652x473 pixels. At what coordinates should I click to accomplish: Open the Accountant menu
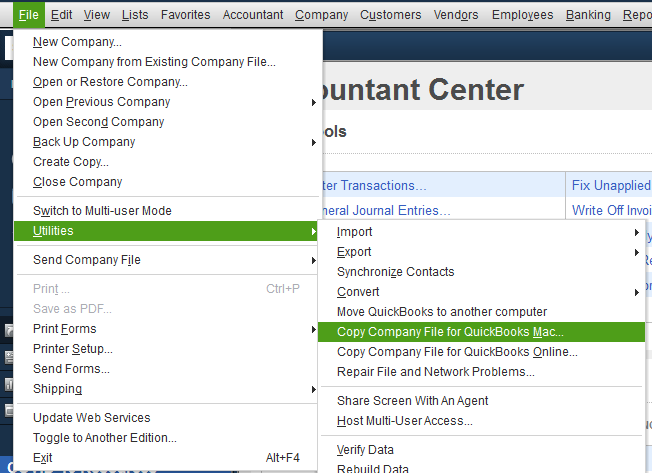tap(253, 15)
